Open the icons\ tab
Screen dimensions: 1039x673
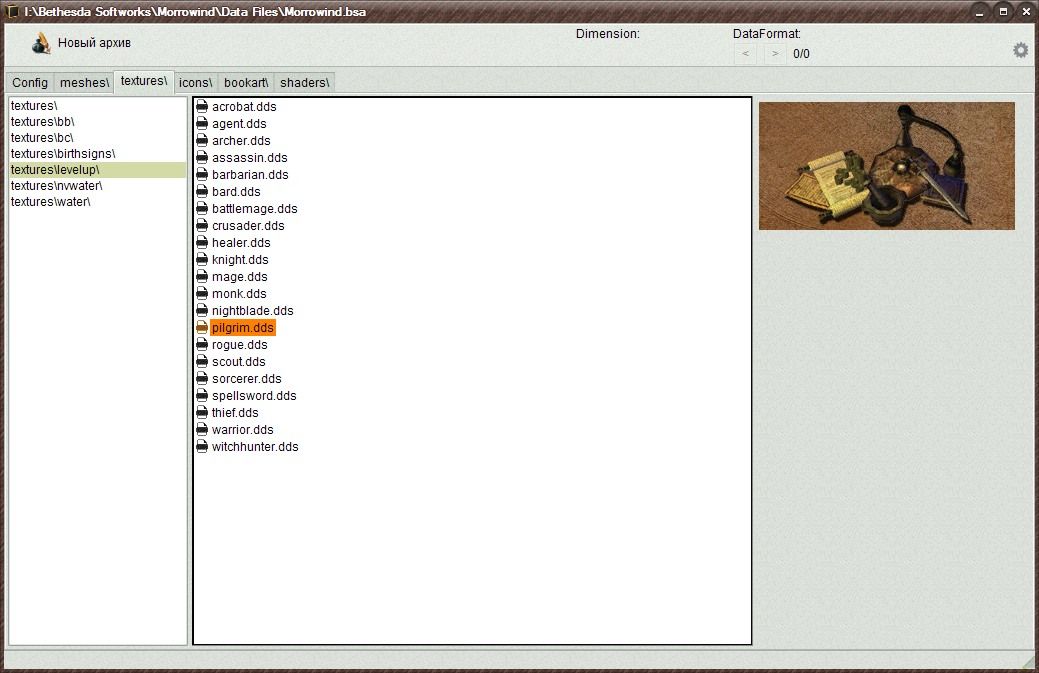195,82
